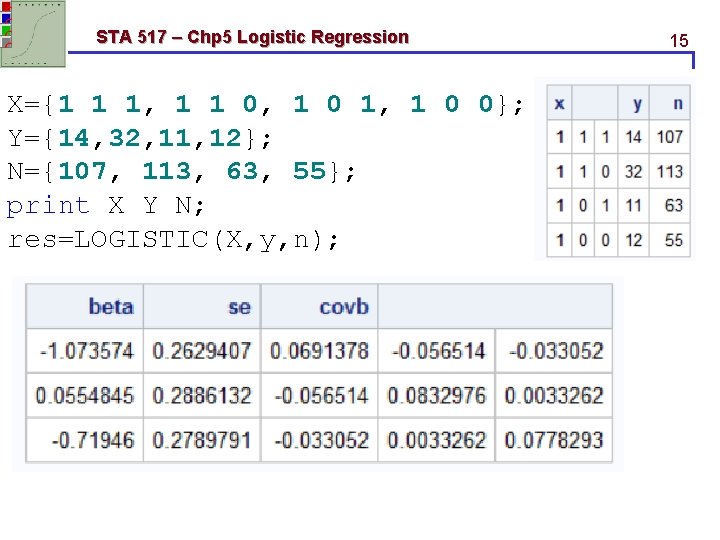Click the 'se' column header
This screenshot has height=540, width=720.
pos(202,306)
